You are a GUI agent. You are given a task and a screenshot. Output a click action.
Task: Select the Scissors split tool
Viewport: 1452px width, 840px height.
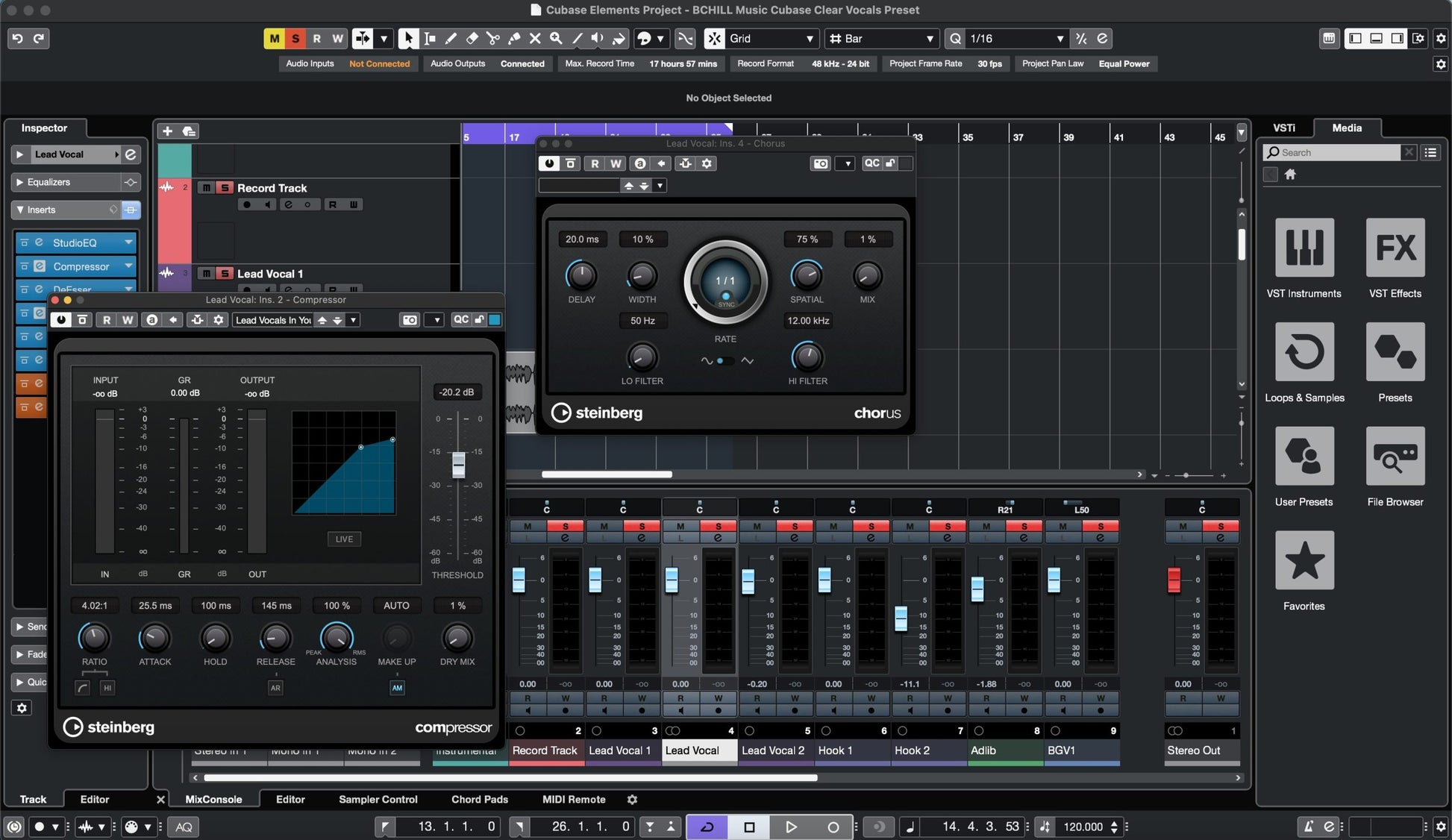click(x=492, y=38)
